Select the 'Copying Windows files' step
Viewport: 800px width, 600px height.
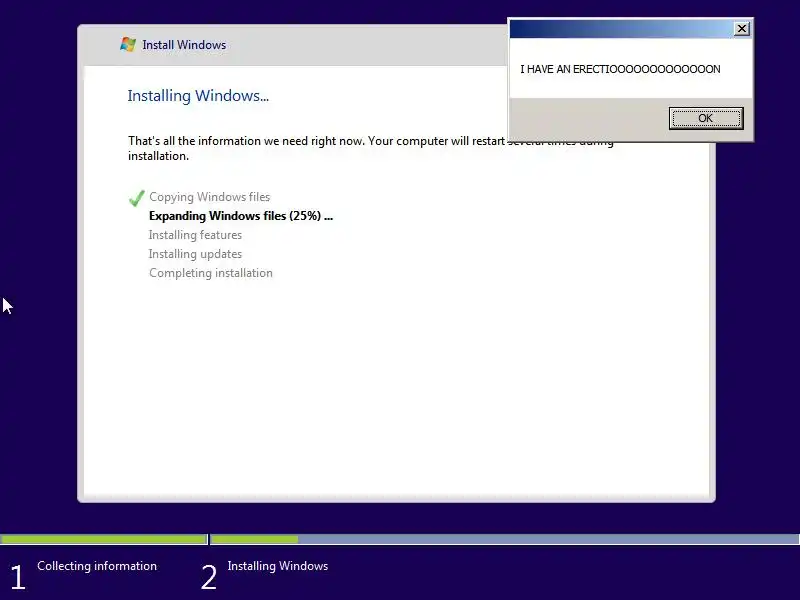point(210,197)
